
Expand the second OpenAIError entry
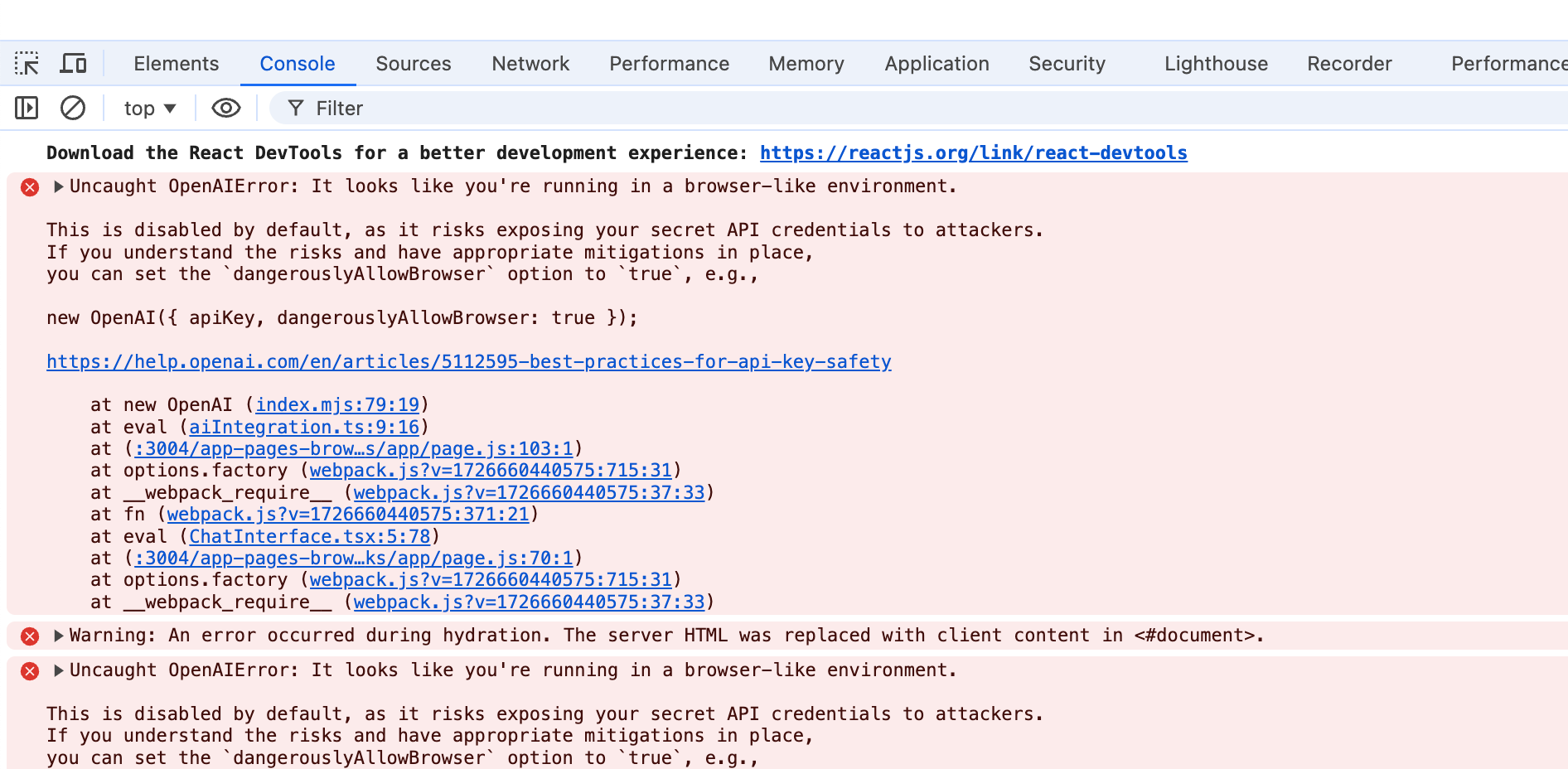58,670
